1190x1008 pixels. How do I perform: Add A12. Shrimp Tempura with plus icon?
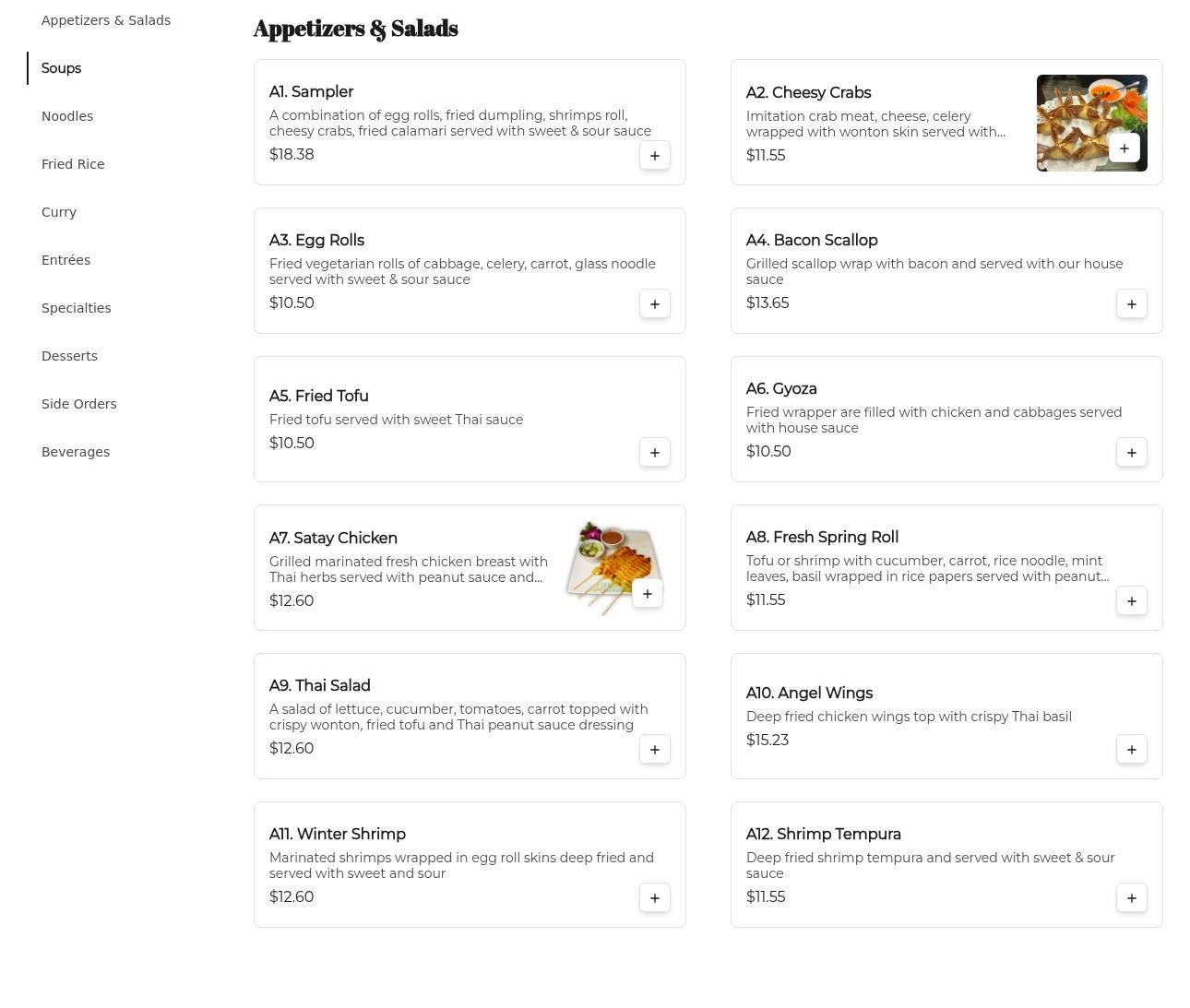(1131, 898)
